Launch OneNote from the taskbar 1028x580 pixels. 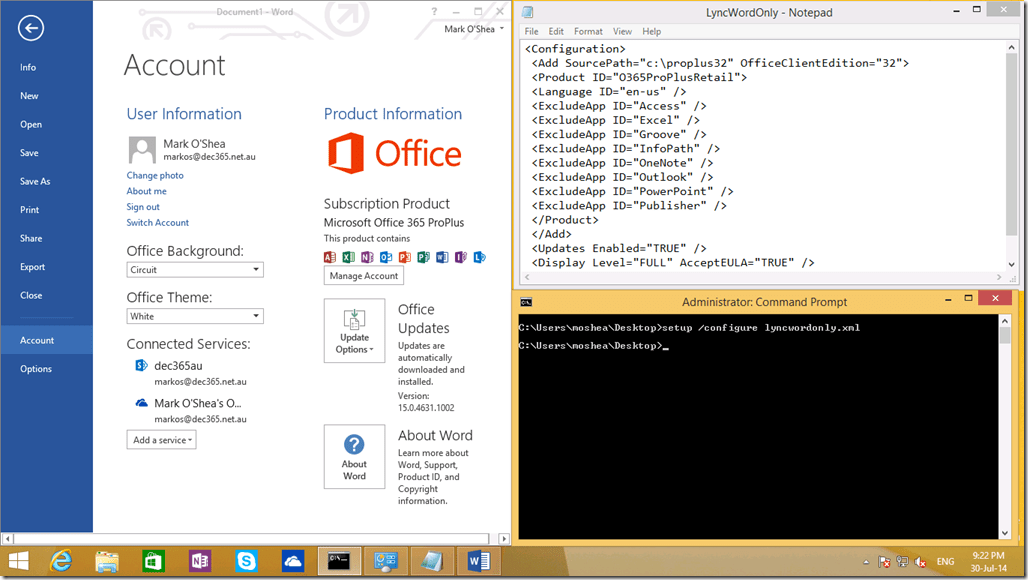click(x=199, y=561)
